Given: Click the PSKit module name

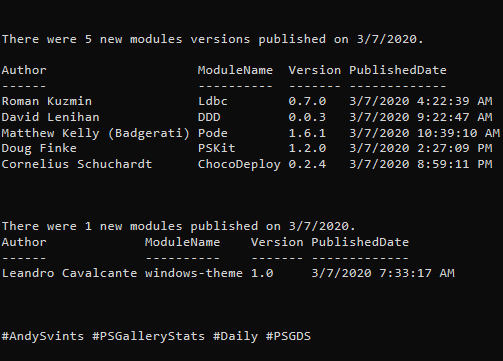Looking at the screenshot, I should 217,148.
